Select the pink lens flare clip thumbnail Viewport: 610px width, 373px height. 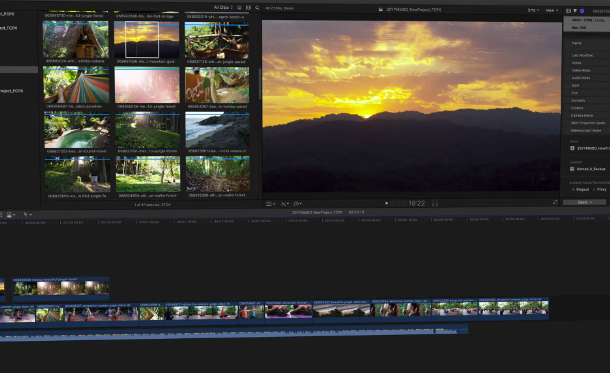coord(147,85)
